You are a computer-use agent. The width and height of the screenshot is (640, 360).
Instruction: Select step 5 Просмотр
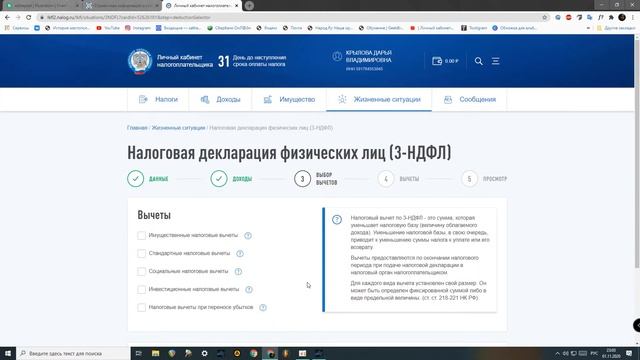484,179
